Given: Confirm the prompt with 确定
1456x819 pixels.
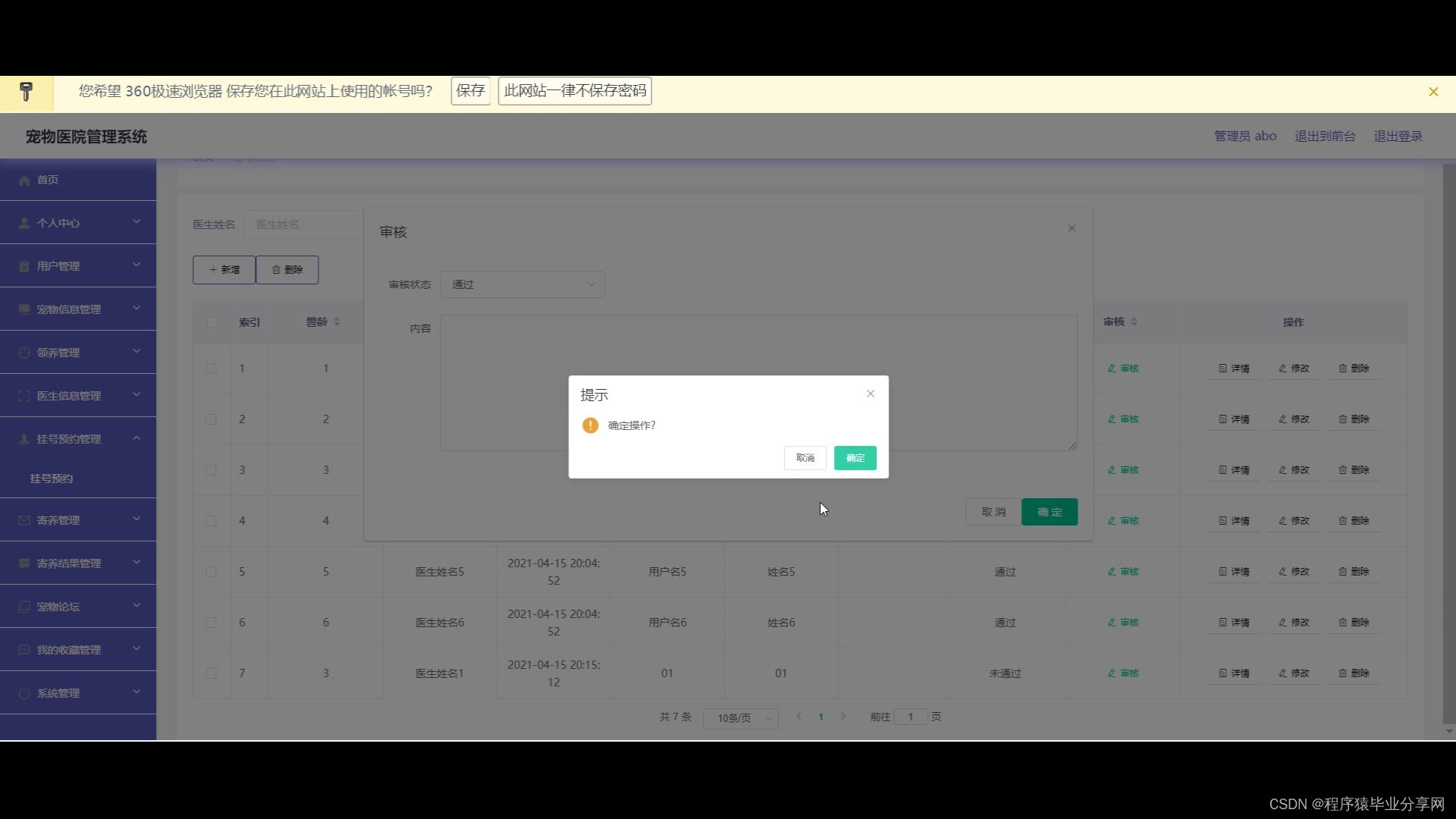Looking at the screenshot, I should click(855, 458).
